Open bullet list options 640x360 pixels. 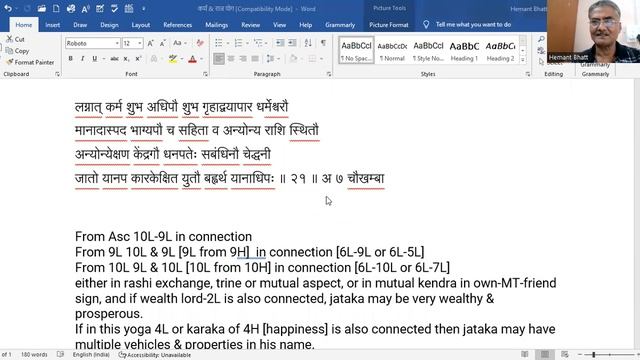tap(228, 43)
